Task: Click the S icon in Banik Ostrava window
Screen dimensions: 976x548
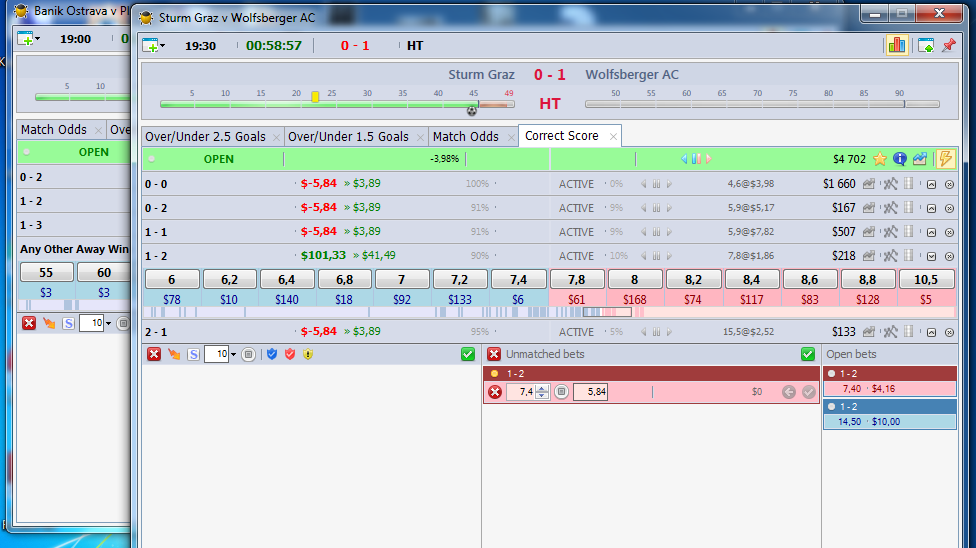Action: pyautogui.click(x=68, y=323)
